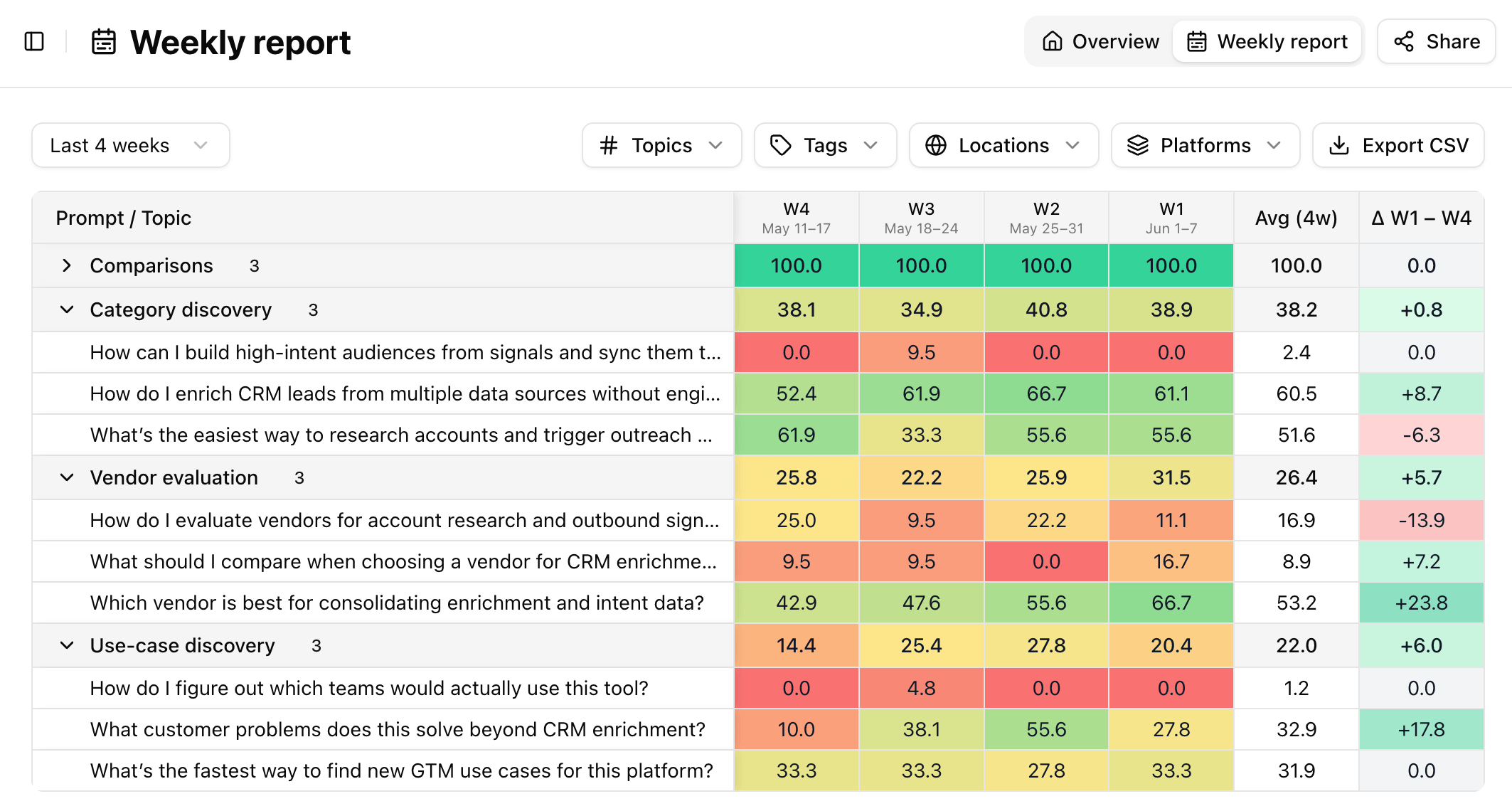The height and width of the screenshot is (811, 1512).
Task: Click the hash icon on Topics filter
Action: 609,145
